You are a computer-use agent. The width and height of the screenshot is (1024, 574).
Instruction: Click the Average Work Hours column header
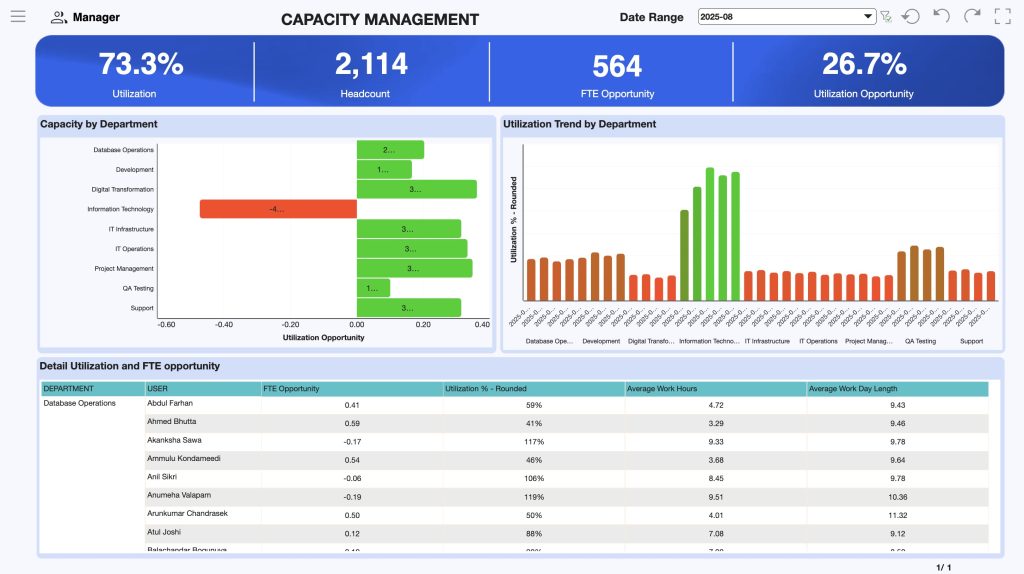[x=661, y=388]
